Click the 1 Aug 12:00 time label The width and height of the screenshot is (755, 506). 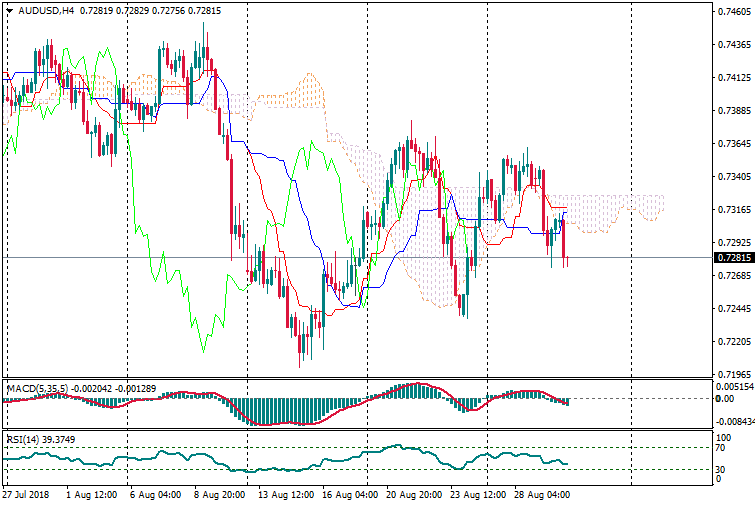point(89,495)
